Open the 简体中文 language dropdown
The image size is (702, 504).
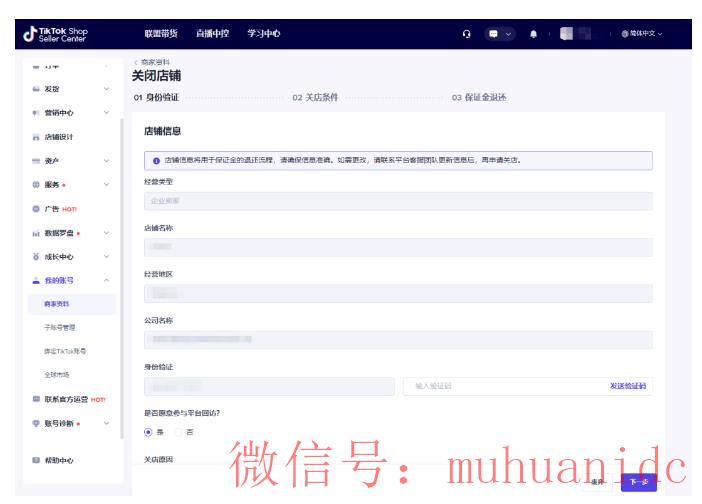click(641, 34)
